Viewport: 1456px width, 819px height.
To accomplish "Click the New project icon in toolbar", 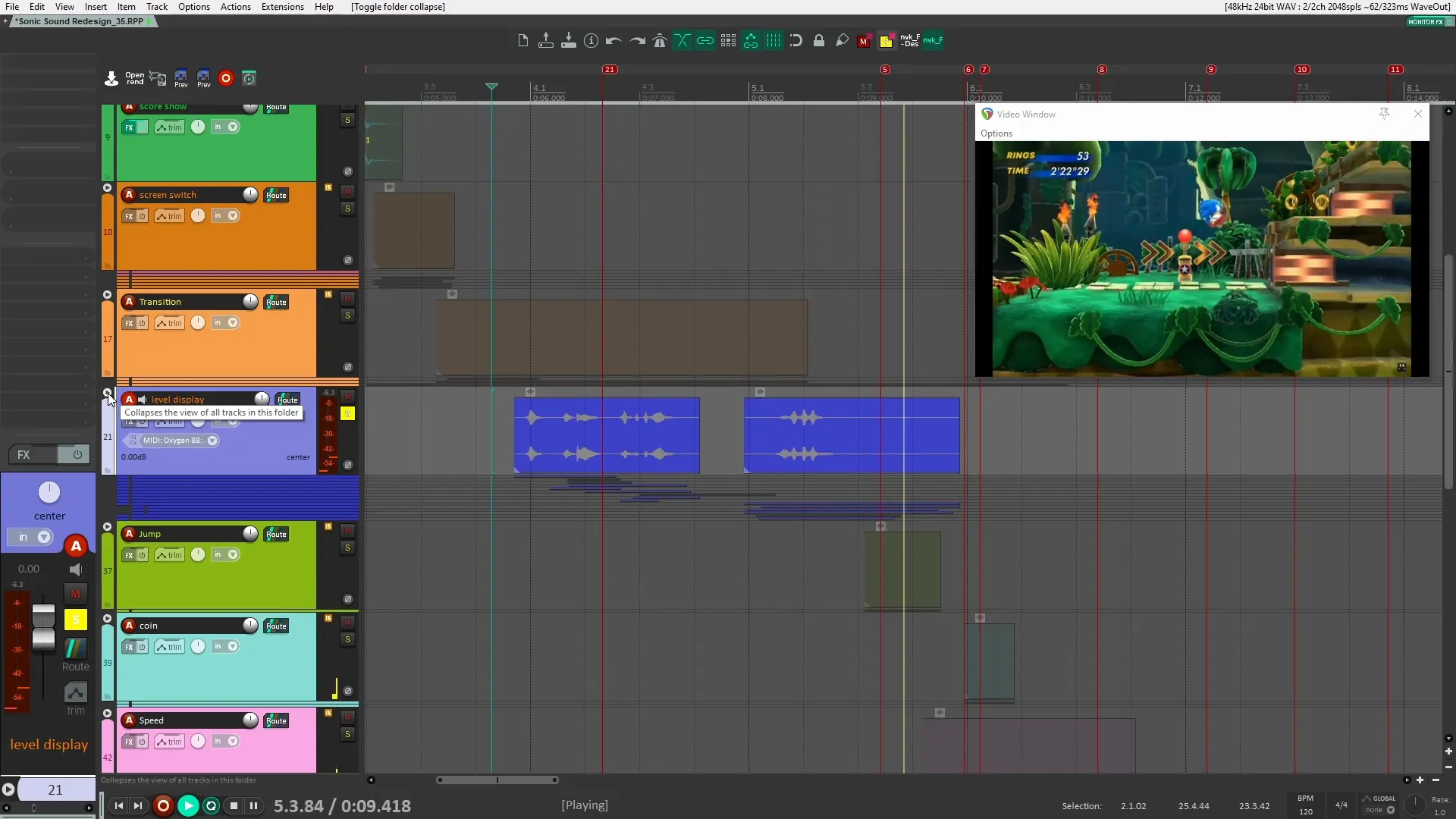I will tap(522, 41).
